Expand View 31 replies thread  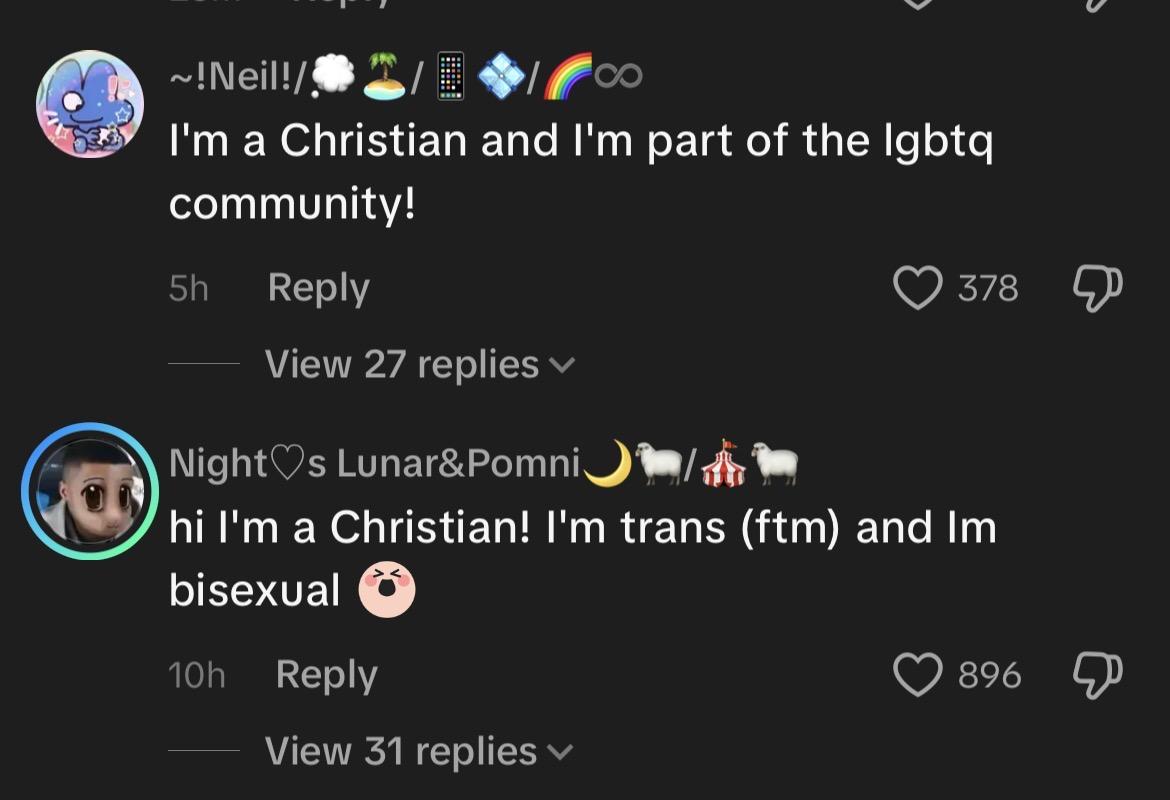[x=400, y=751]
